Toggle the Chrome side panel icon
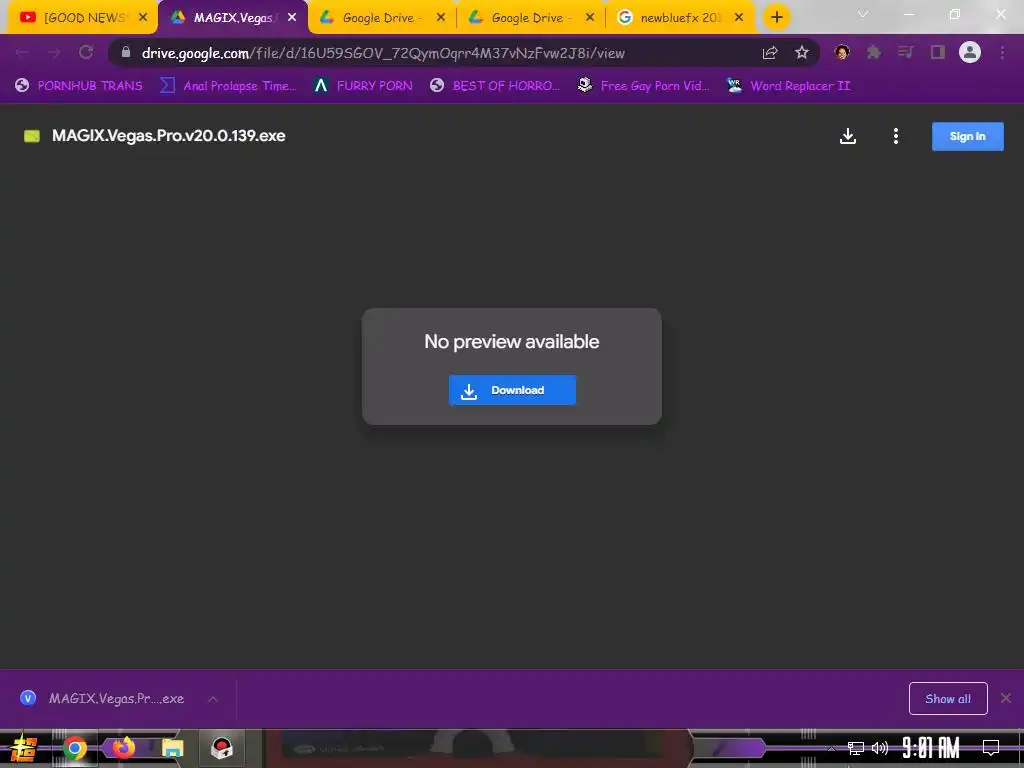This screenshot has height=768, width=1024. (x=938, y=52)
